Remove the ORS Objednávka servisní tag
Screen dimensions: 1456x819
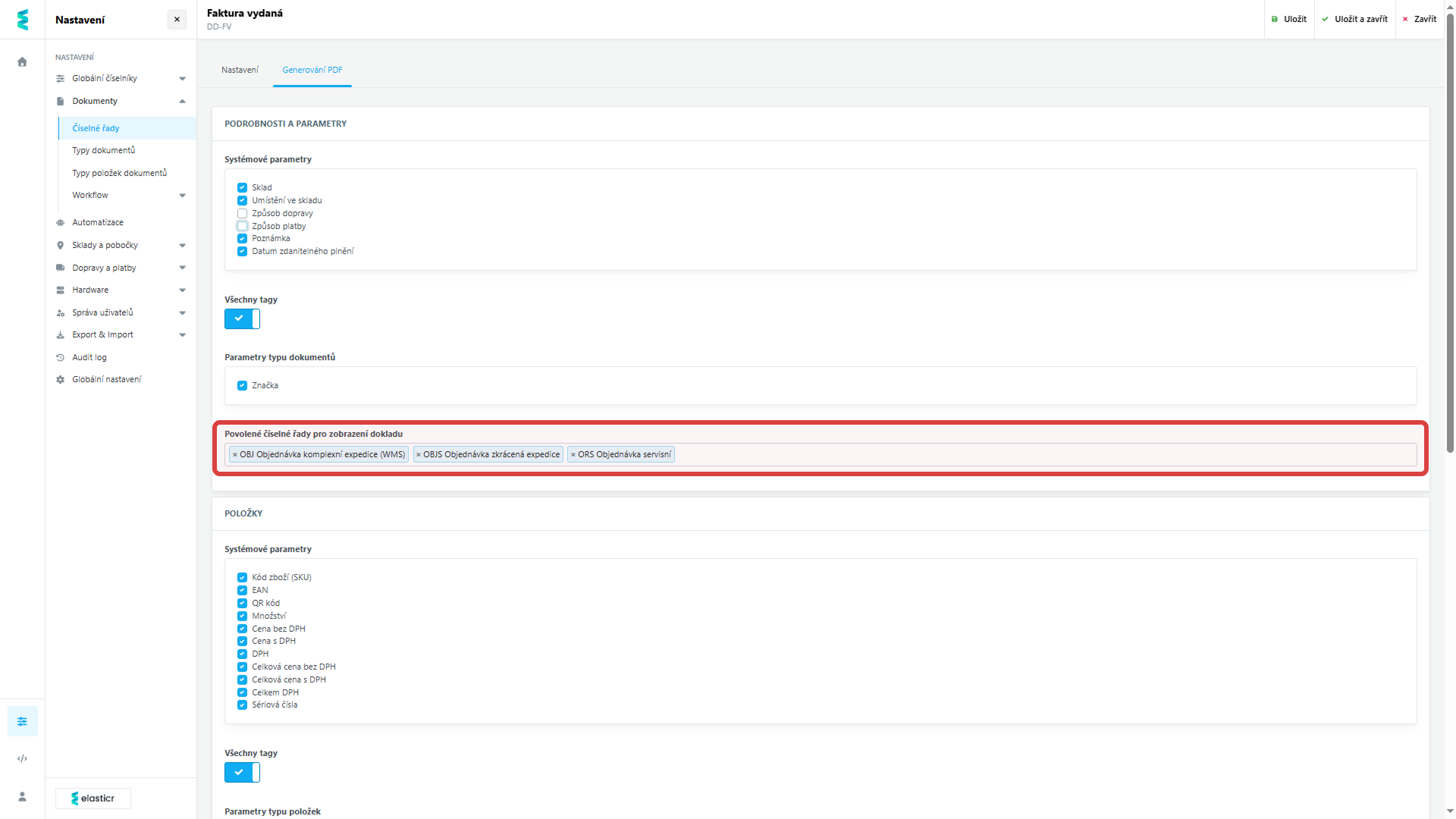pyautogui.click(x=573, y=455)
